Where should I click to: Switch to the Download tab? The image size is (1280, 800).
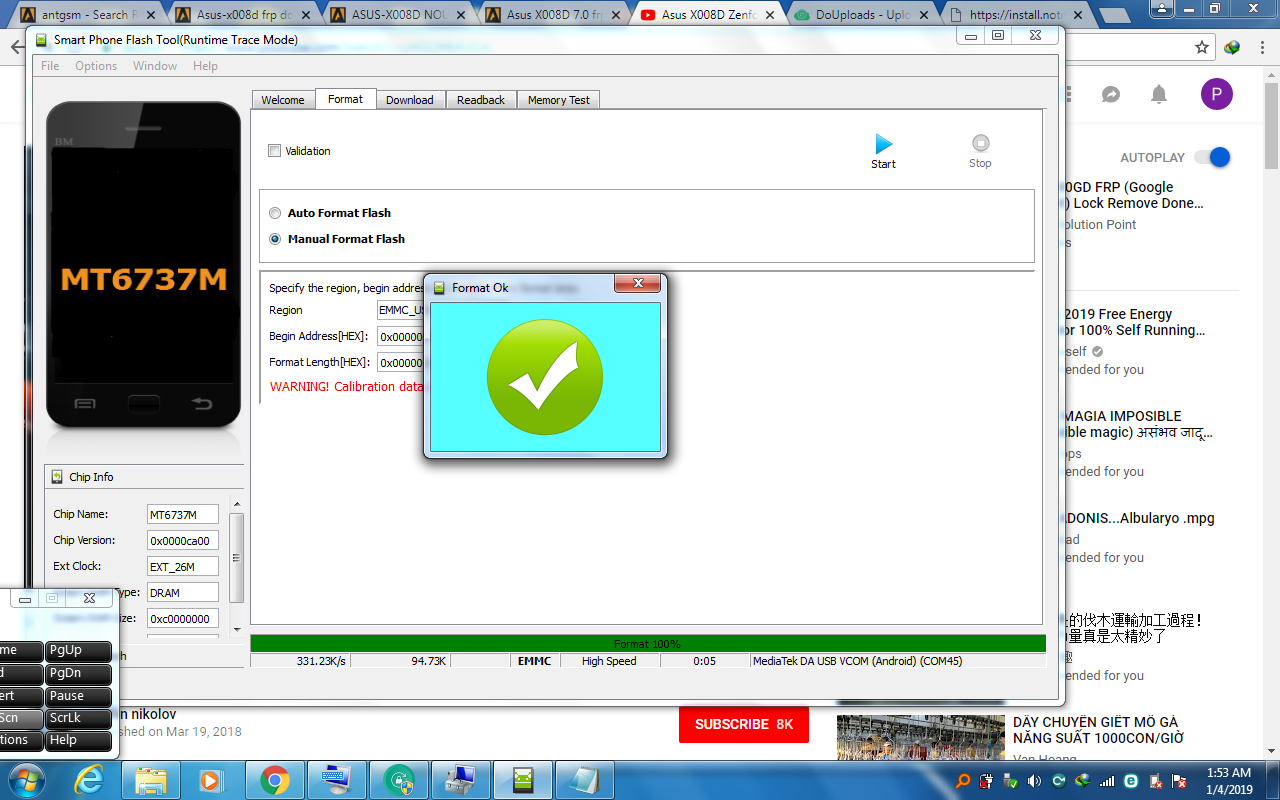pos(410,100)
